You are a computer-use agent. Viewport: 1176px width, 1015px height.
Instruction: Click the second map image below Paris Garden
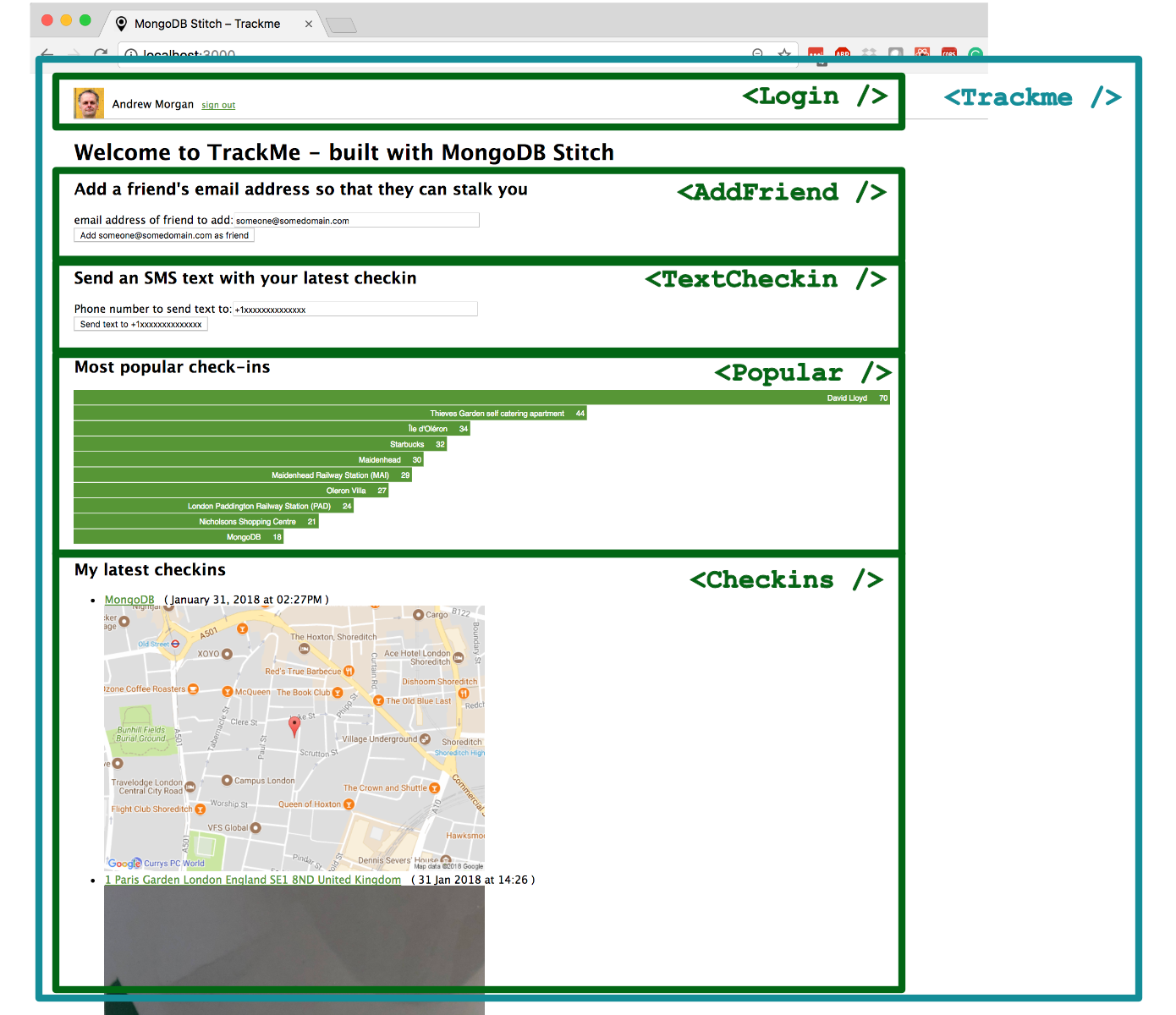[x=294, y=950]
